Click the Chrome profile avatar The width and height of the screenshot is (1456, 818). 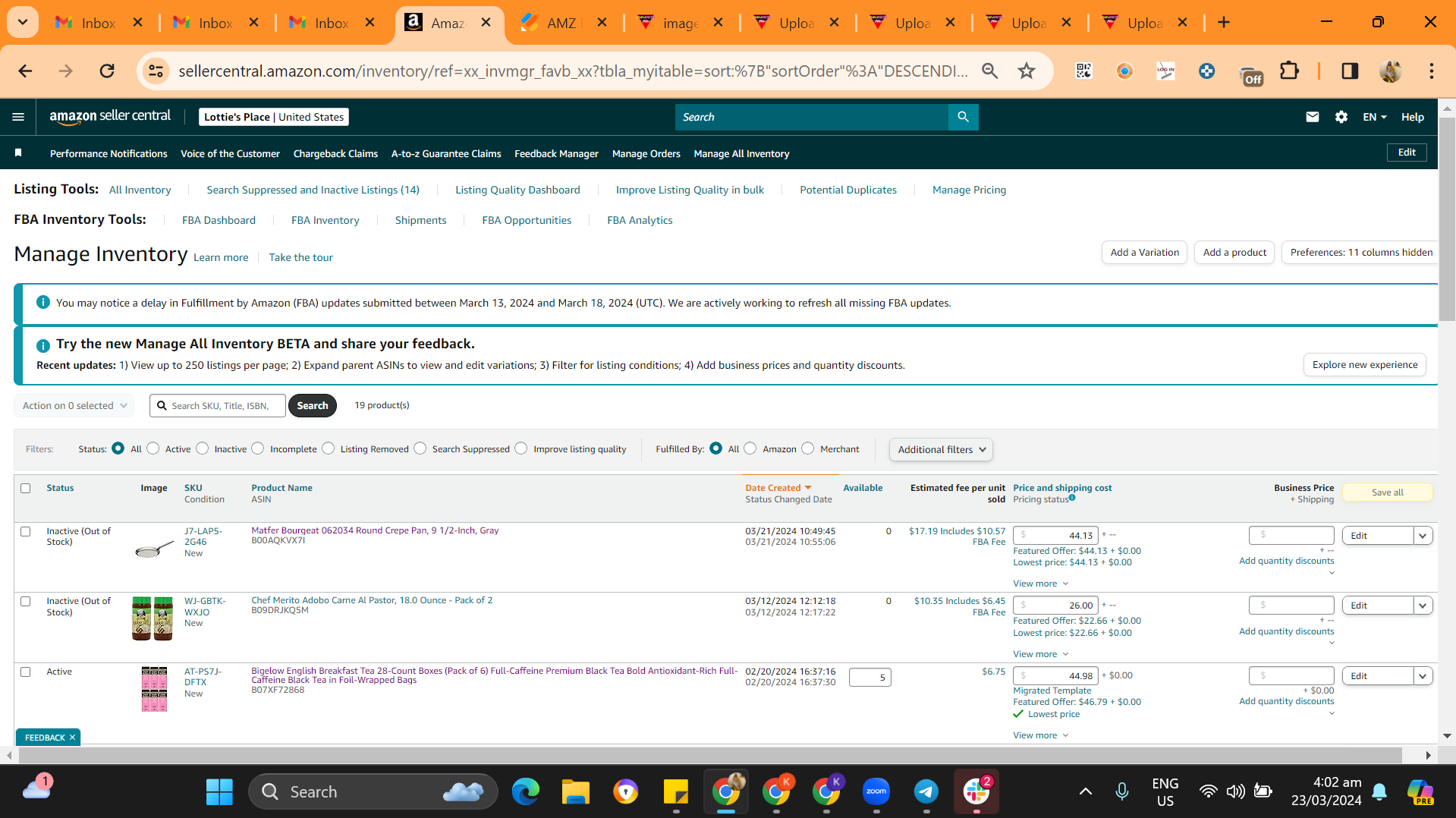(1391, 71)
